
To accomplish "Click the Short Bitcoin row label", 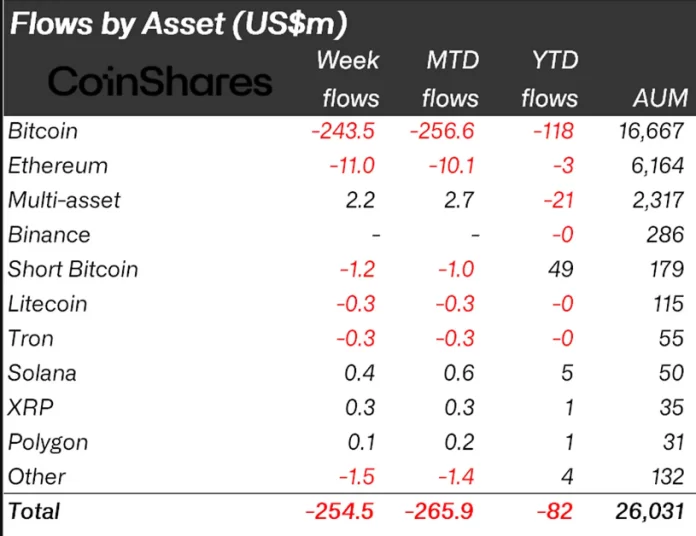I will coord(73,269).
